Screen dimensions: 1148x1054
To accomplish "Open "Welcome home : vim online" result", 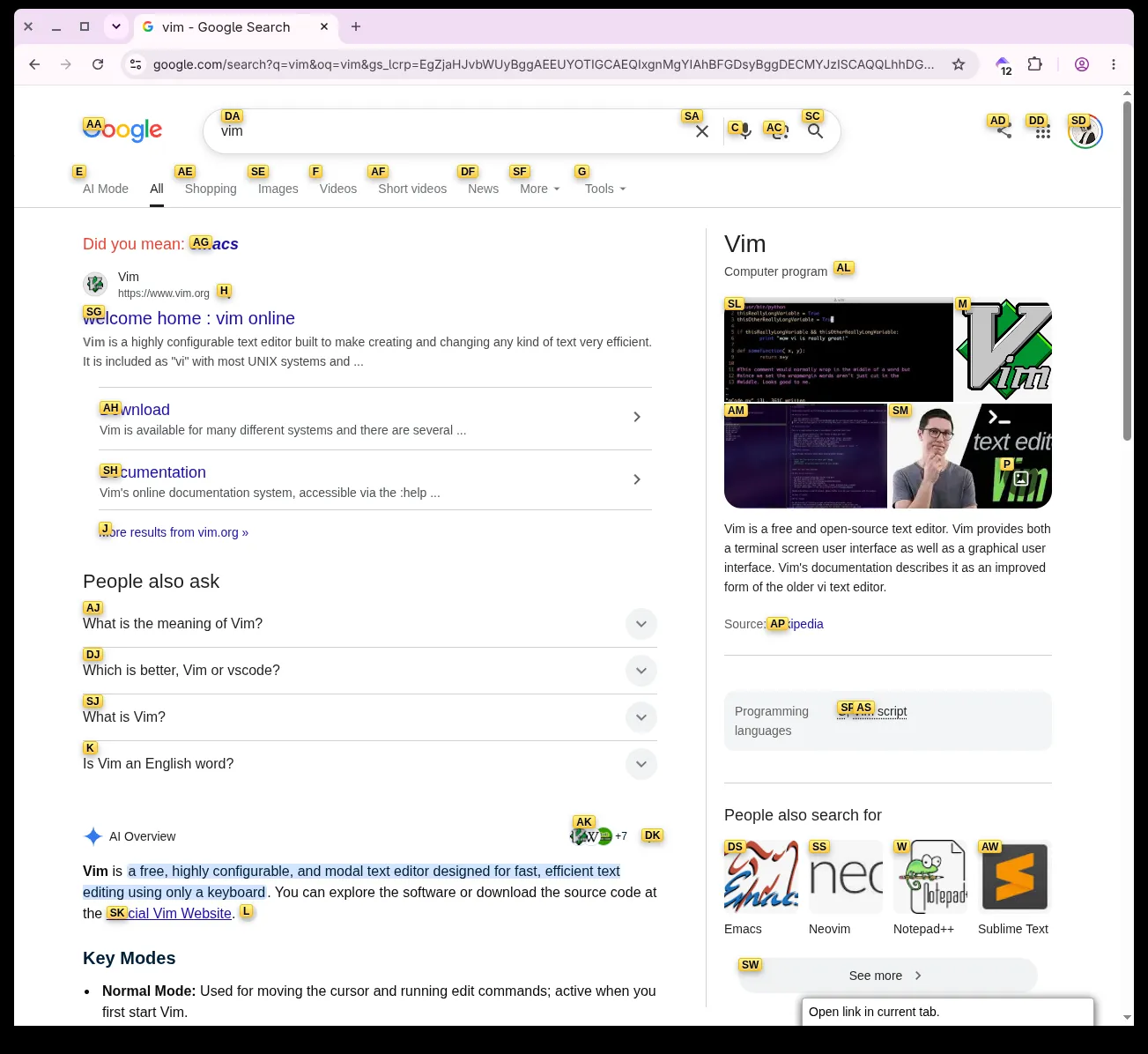I will click(189, 318).
